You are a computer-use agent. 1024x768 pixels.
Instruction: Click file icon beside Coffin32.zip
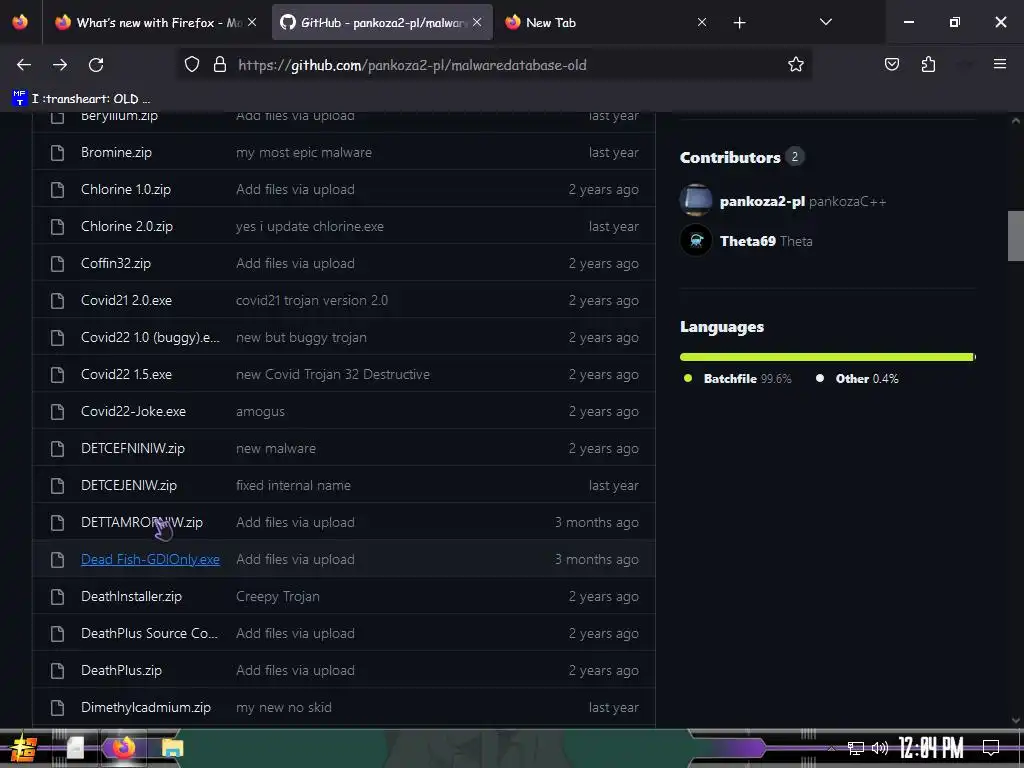point(57,264)
